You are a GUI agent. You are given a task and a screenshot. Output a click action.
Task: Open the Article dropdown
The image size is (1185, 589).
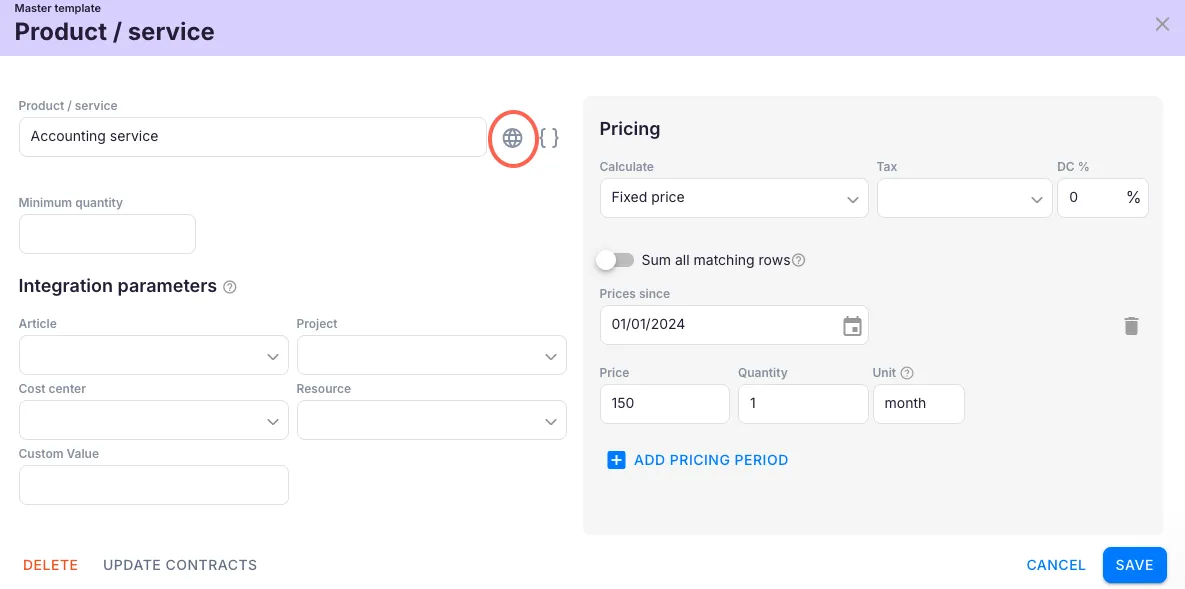point(153,356)
